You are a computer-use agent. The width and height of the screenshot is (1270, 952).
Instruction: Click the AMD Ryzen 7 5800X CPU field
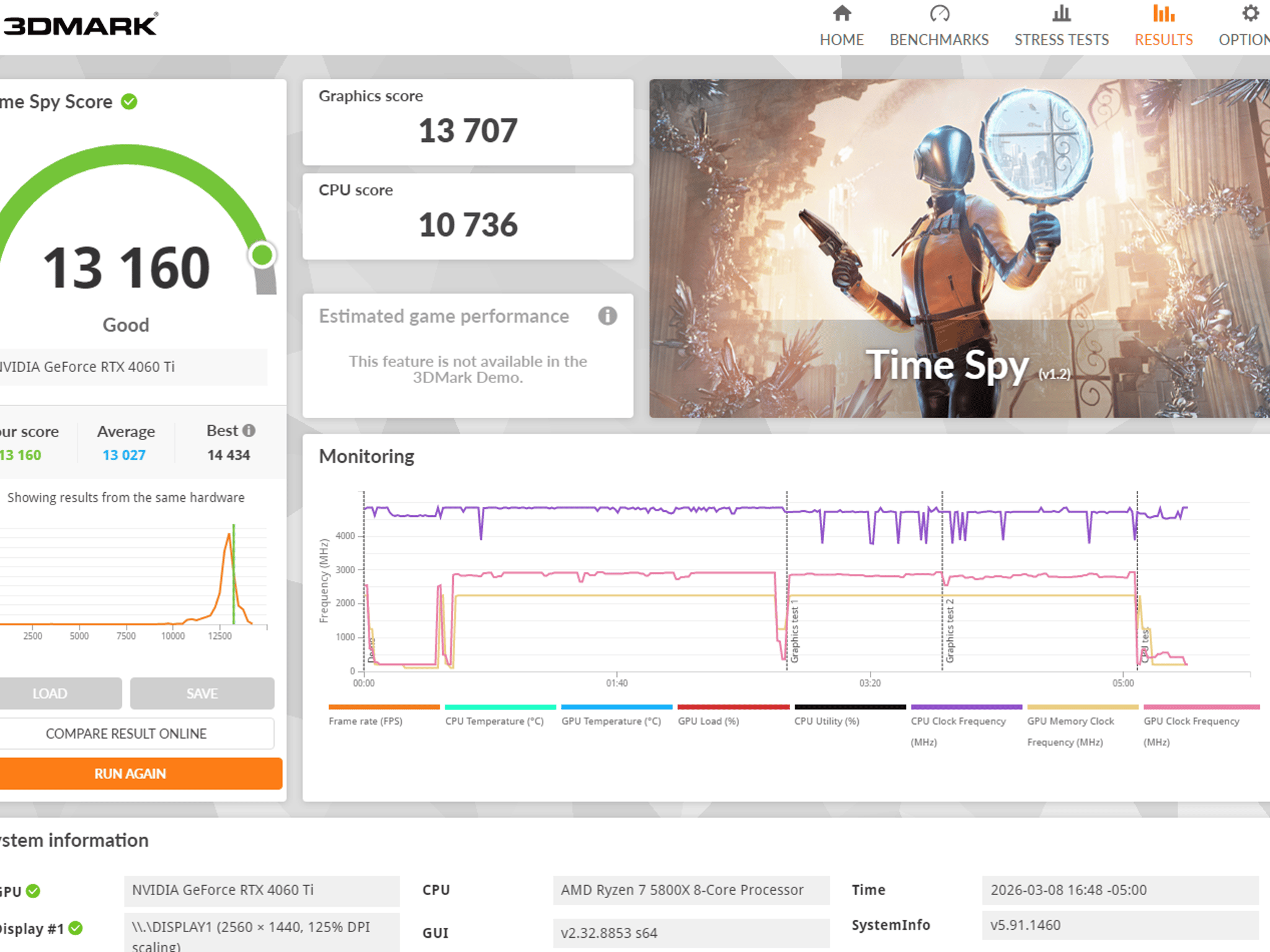pos(691,891)
